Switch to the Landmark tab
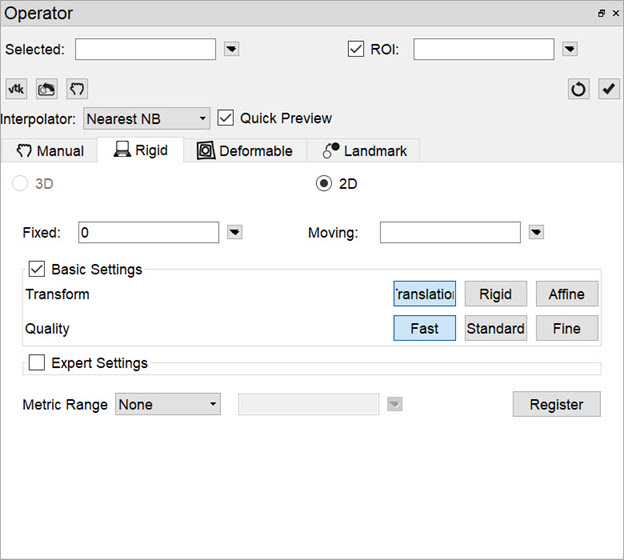 point(365,151)
